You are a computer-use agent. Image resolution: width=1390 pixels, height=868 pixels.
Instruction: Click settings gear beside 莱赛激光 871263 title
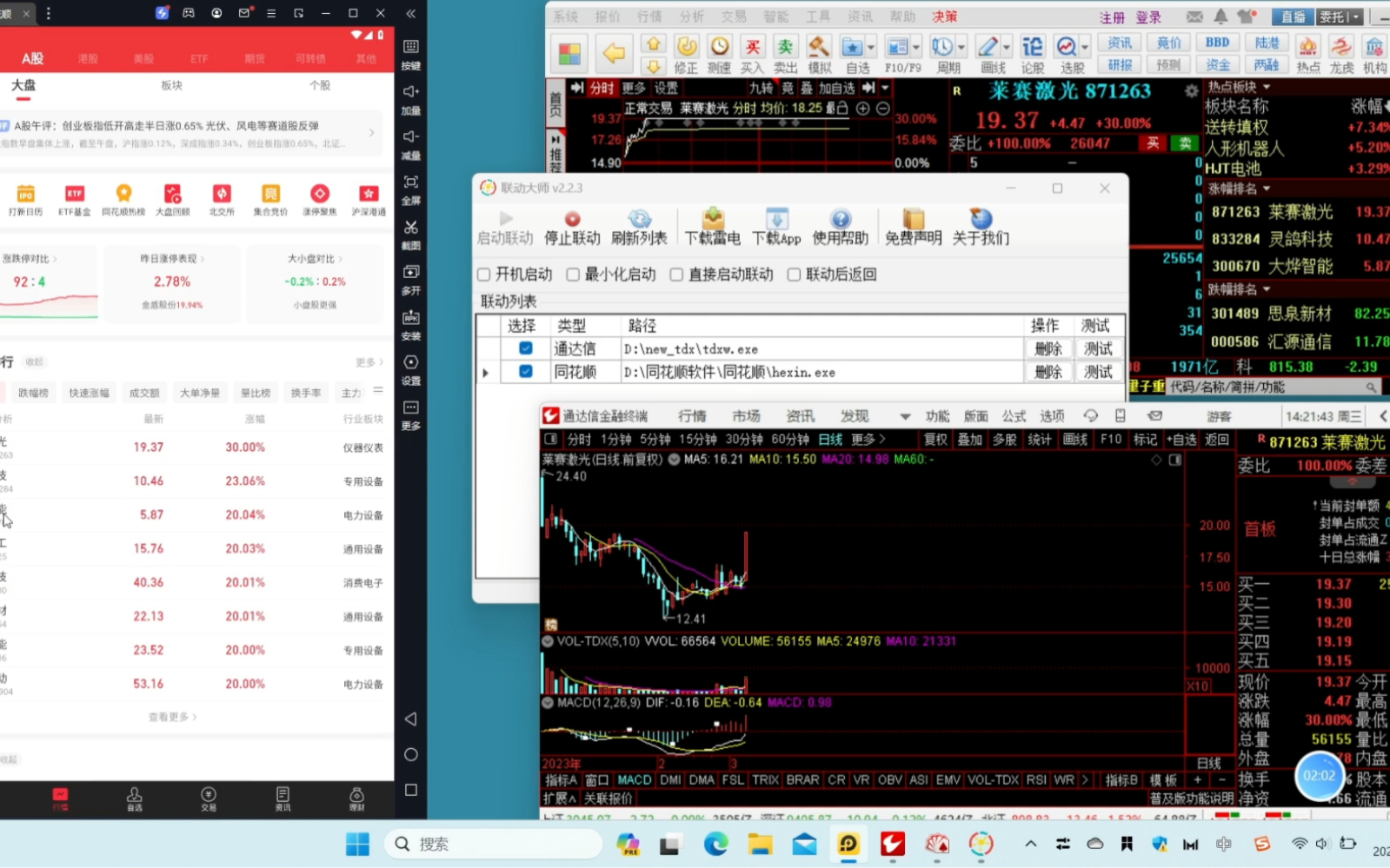pyautogui.click(x=1191, y=91)
